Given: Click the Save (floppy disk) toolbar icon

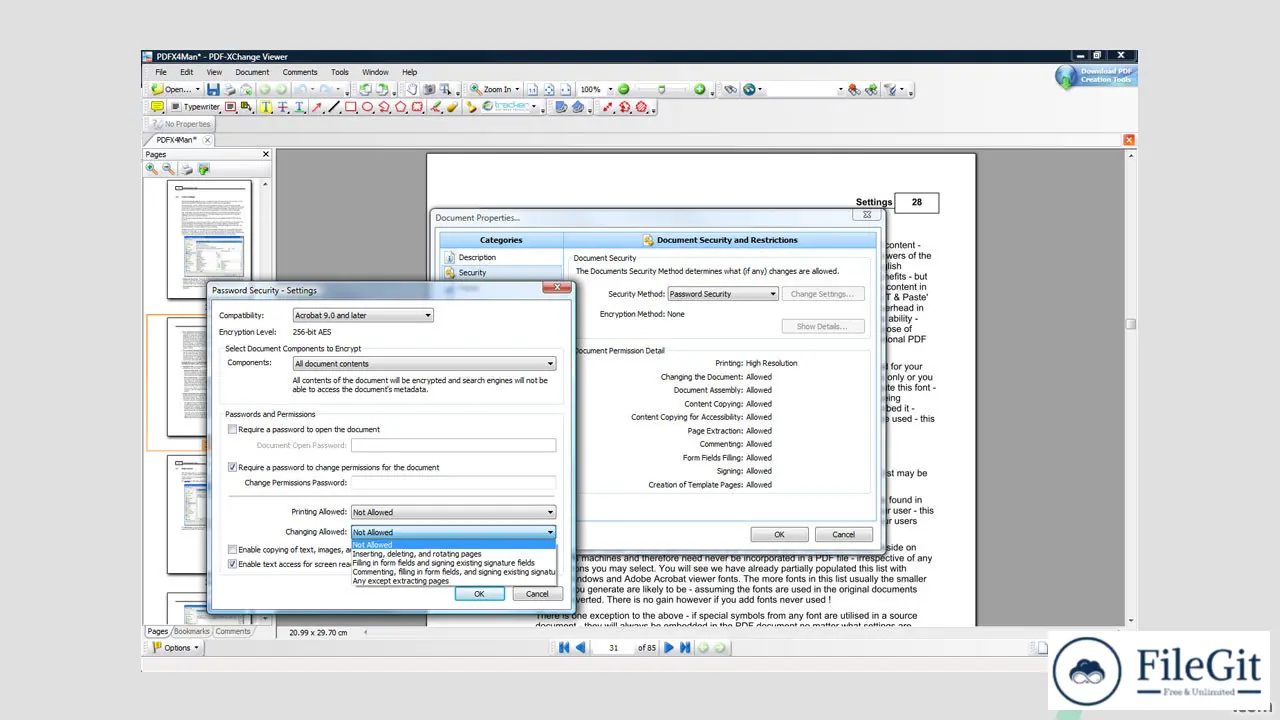Looking at the screenshot, I should 213,89.
